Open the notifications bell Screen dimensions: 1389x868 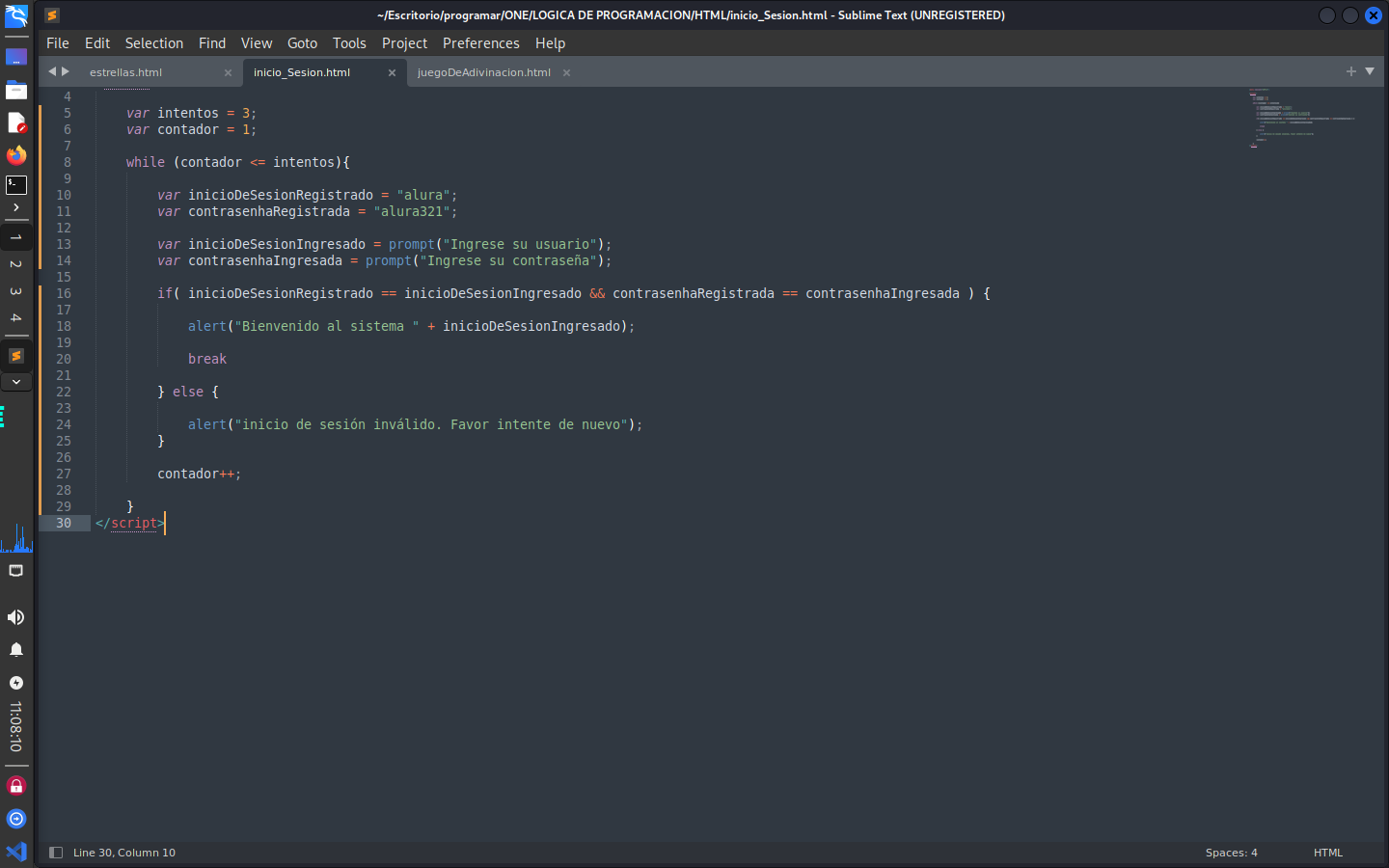[16, 650]
